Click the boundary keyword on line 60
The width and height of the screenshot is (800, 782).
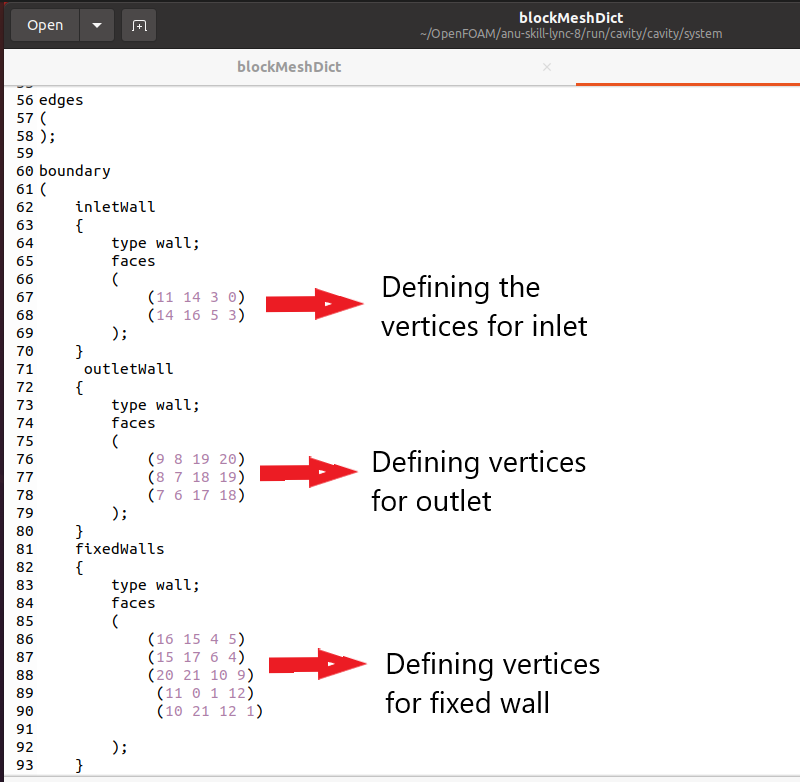(74, 171)
